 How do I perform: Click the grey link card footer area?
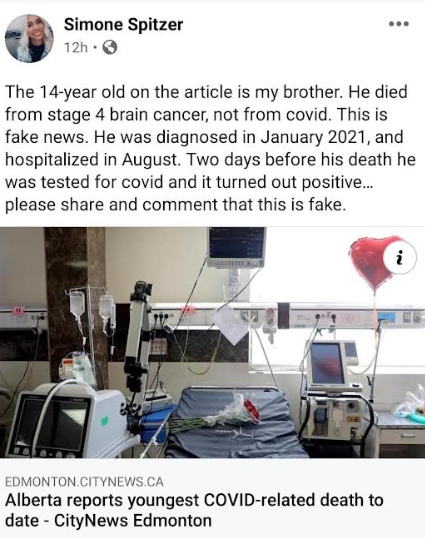coord(213,498)
